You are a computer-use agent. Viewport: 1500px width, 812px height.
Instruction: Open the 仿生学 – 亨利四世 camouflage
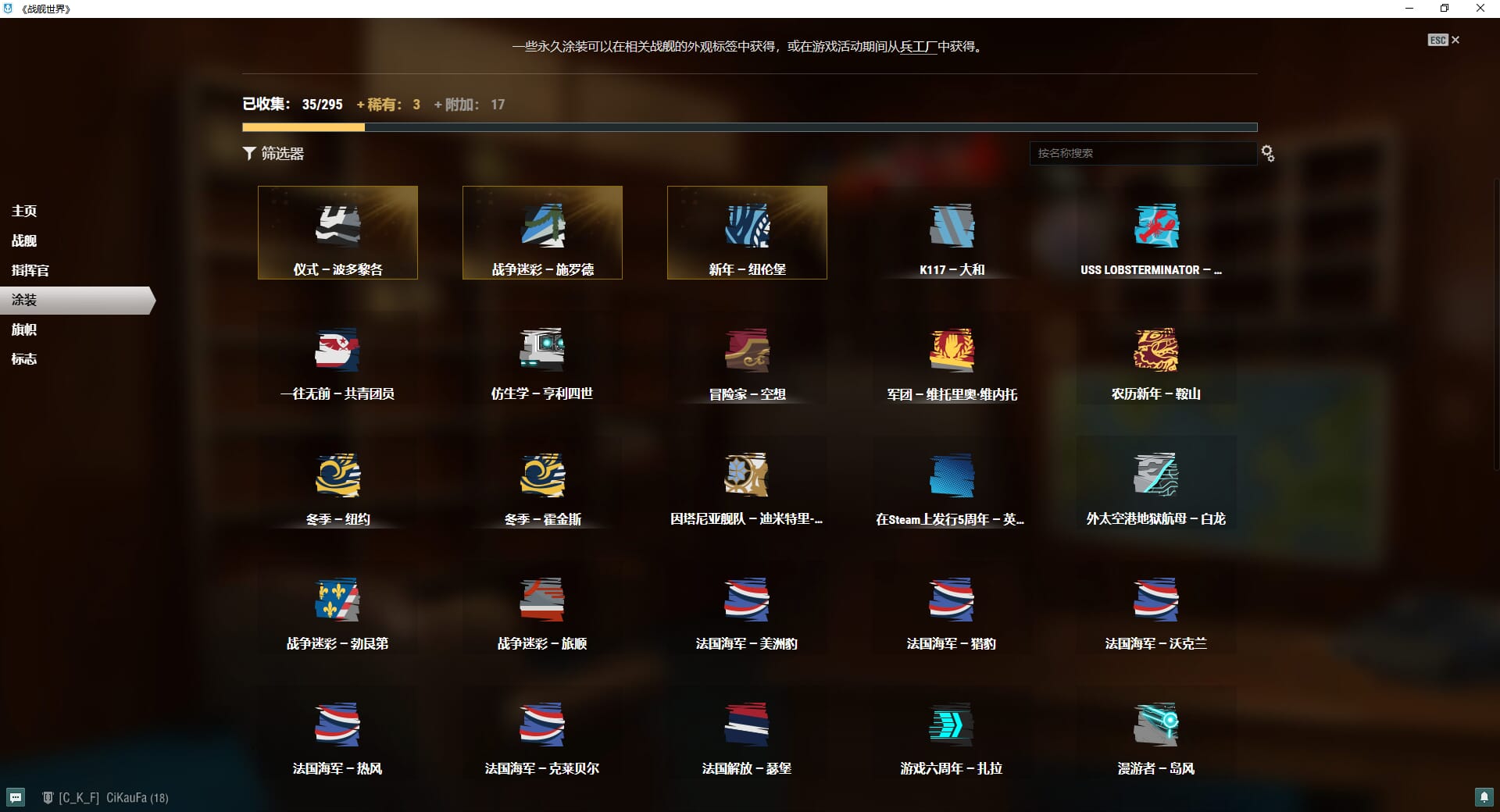[x=542, y=351]
